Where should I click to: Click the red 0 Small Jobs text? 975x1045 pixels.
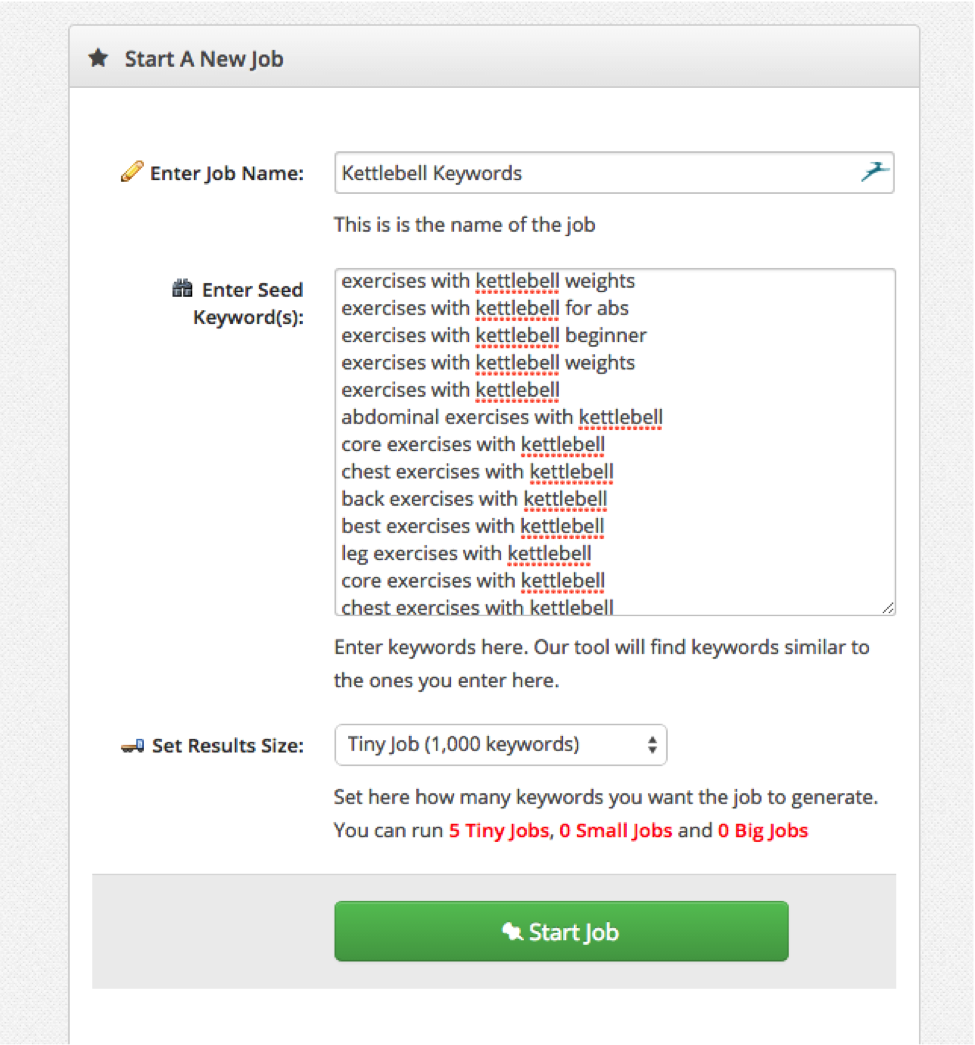coord(615,831)
